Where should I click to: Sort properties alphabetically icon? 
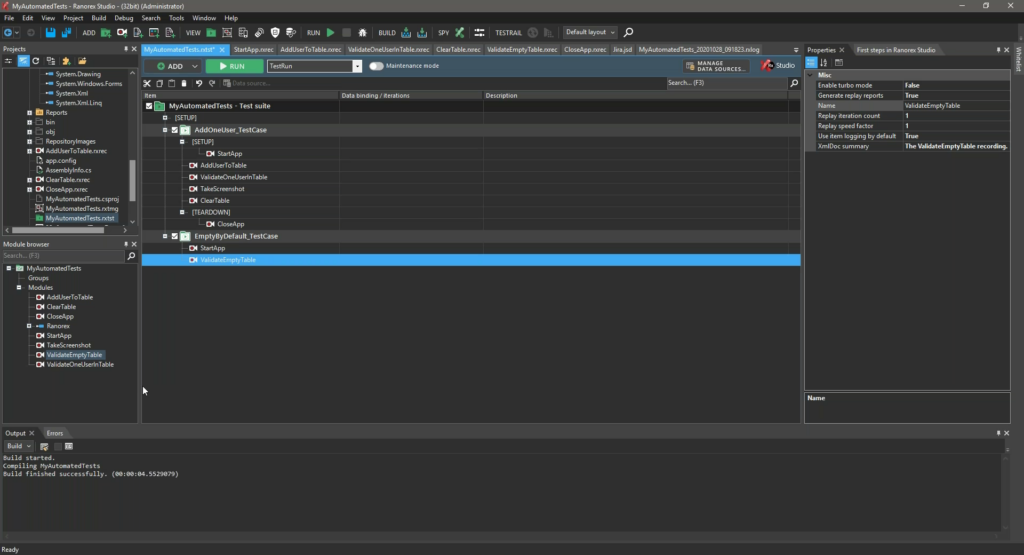(x=824, y=63)
